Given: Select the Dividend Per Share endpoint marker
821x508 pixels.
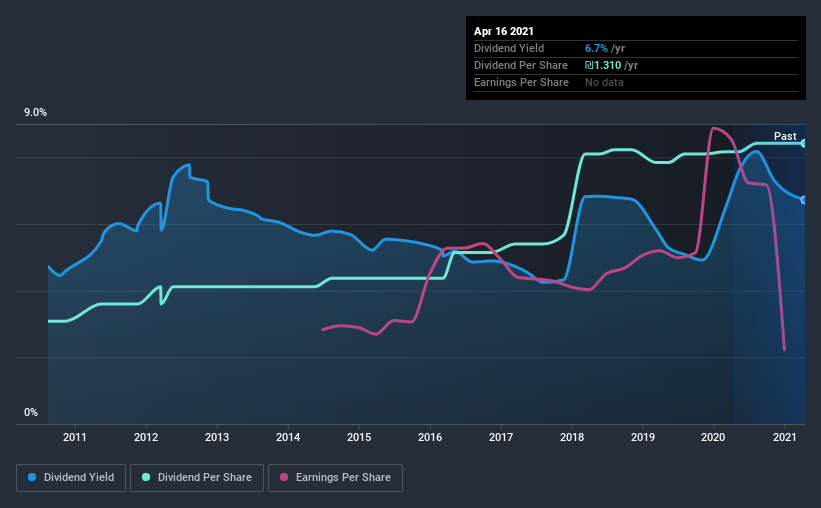Looking at the screenshot, I should point(803,143).
